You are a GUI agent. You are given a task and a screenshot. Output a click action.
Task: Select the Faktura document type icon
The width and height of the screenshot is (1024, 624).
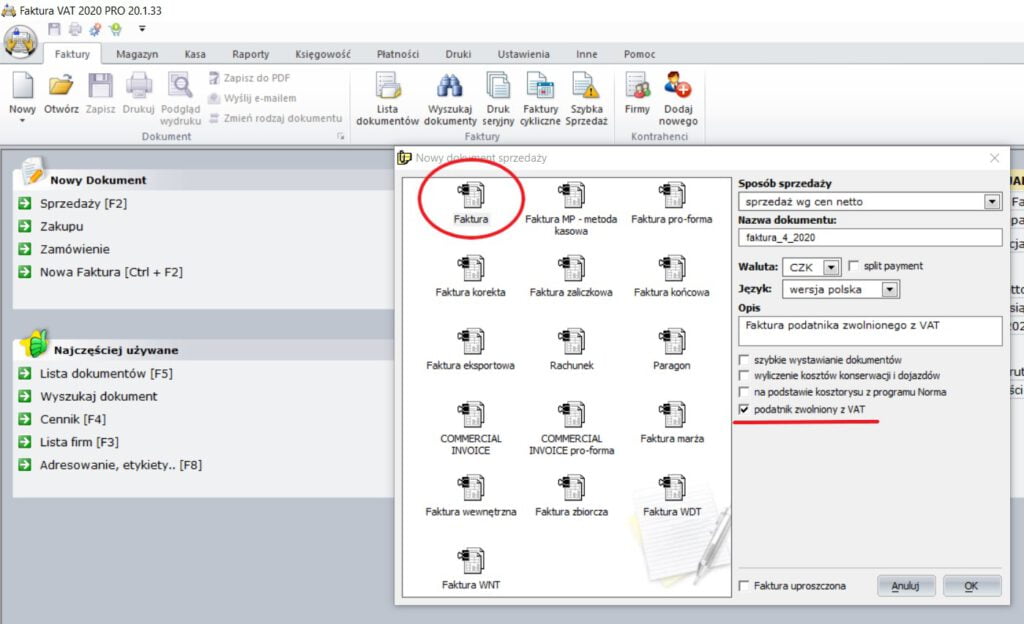click(x=471, y=195)
